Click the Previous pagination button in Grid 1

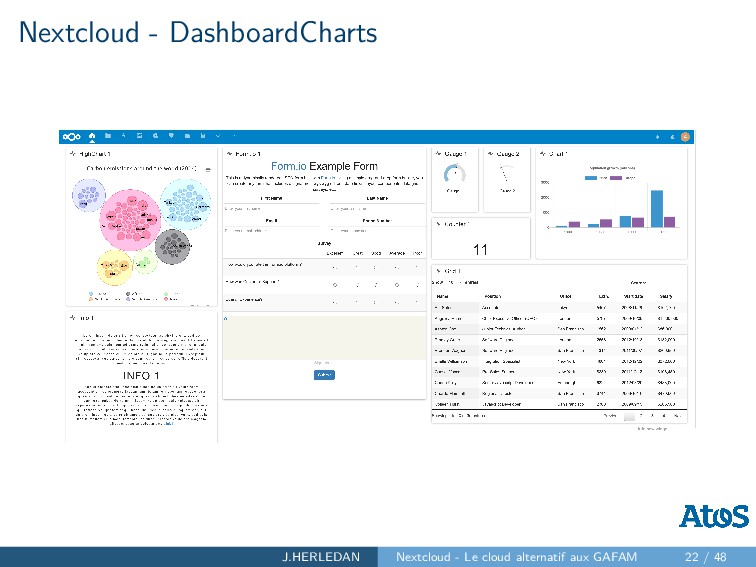point(610,416)
